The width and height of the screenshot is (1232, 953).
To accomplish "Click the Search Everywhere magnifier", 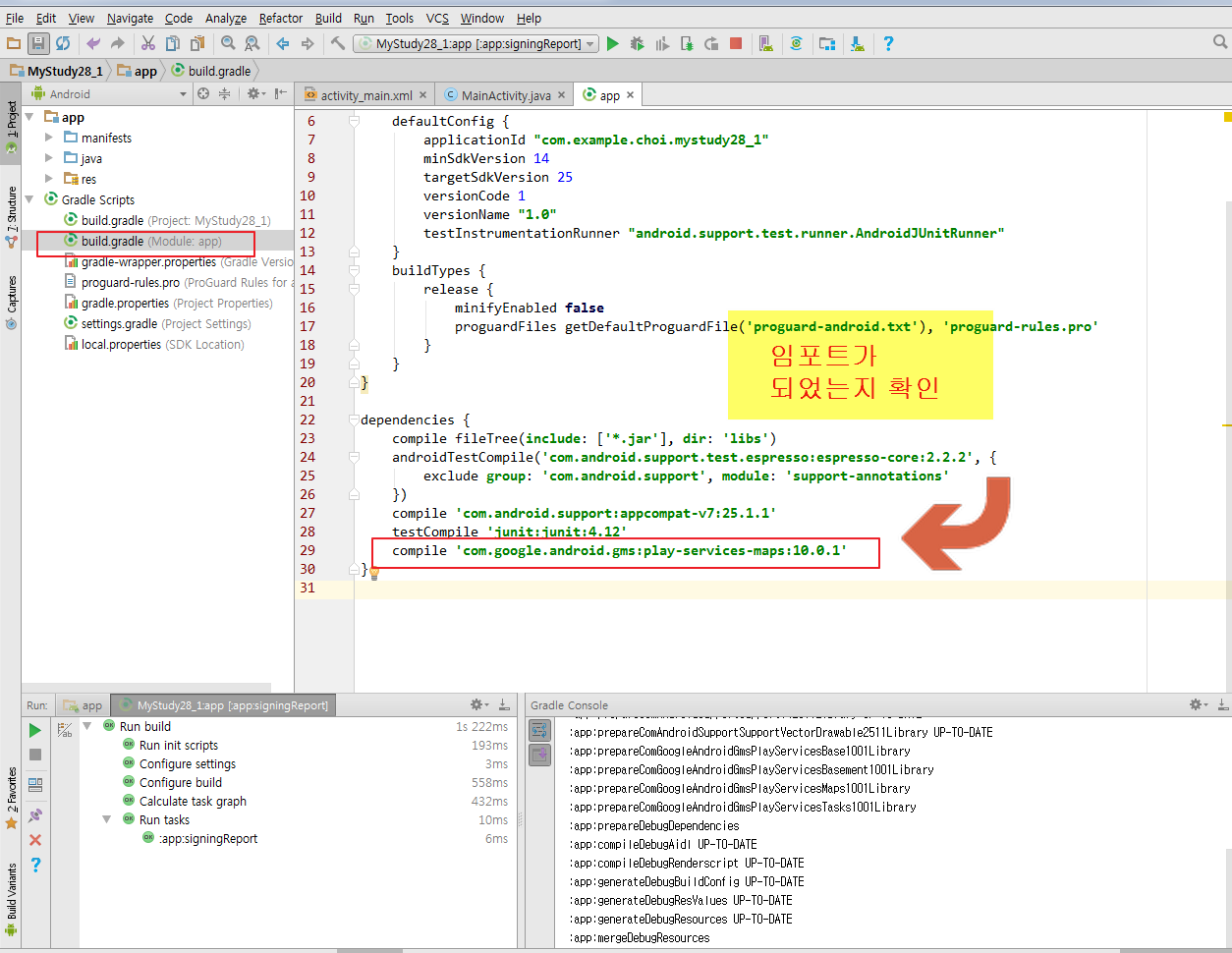I will pos(1220,42).
